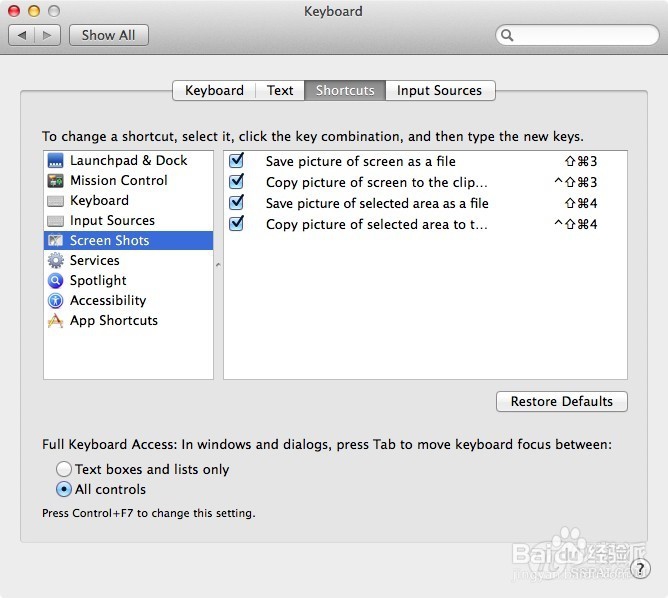
Task: Select Text boxes and lists only
Action: 63,469
